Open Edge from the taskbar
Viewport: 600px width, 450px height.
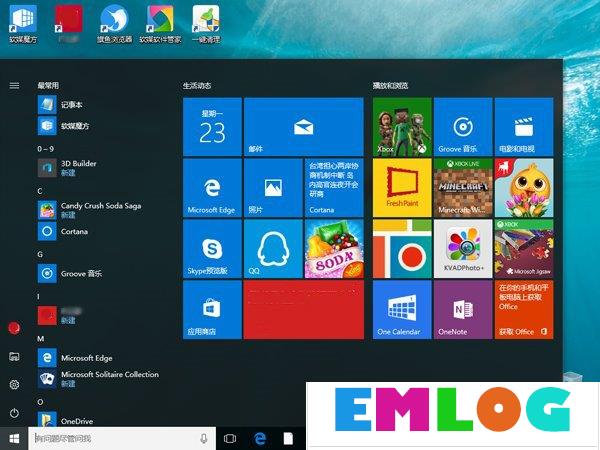(x=260, y=439)
